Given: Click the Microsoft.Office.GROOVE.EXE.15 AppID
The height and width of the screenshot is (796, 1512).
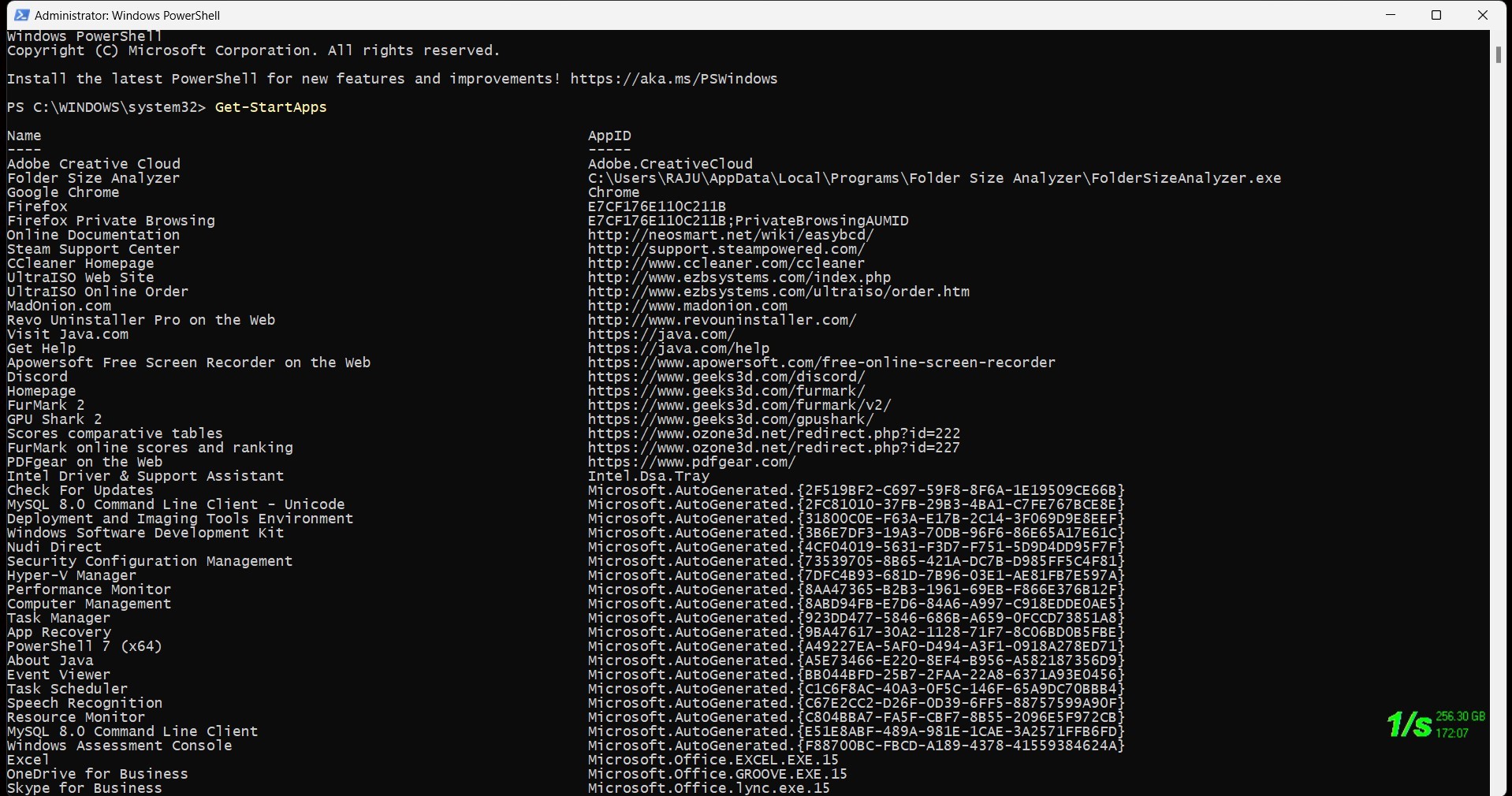Looking at the screenshot, I should click(x=718, y=774).
